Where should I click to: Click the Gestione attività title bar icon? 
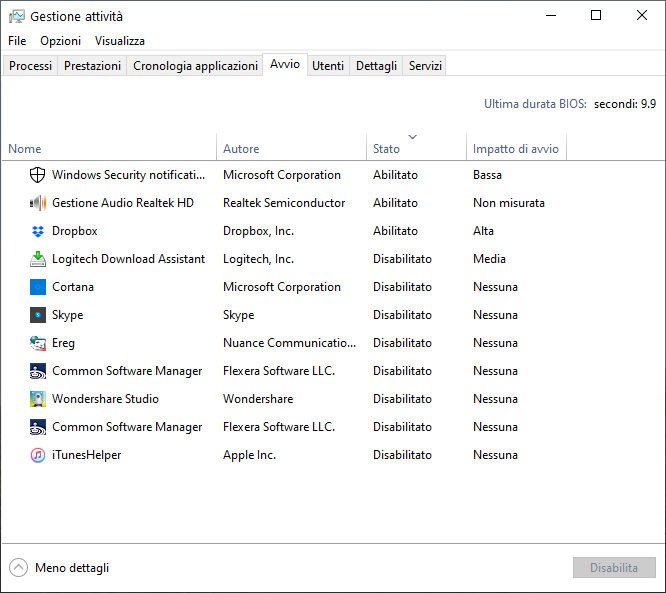(16, 16)
